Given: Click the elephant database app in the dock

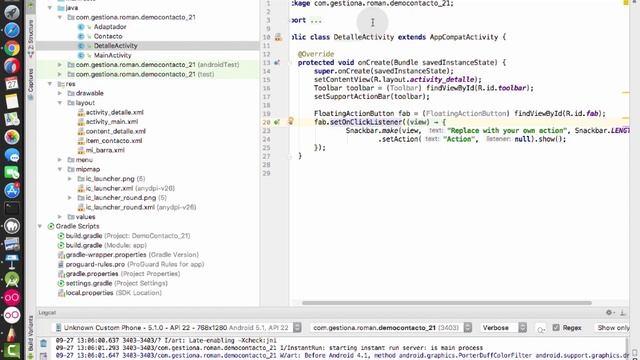Looking at the screenshot, I should (12, 226).
